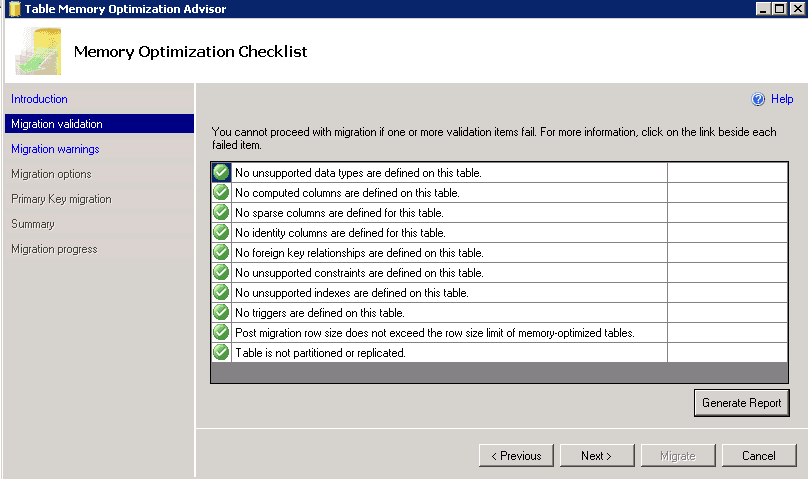Click green check icon beside computed columns row
Screen dimensions: 808x479
[x=221, y=192]
